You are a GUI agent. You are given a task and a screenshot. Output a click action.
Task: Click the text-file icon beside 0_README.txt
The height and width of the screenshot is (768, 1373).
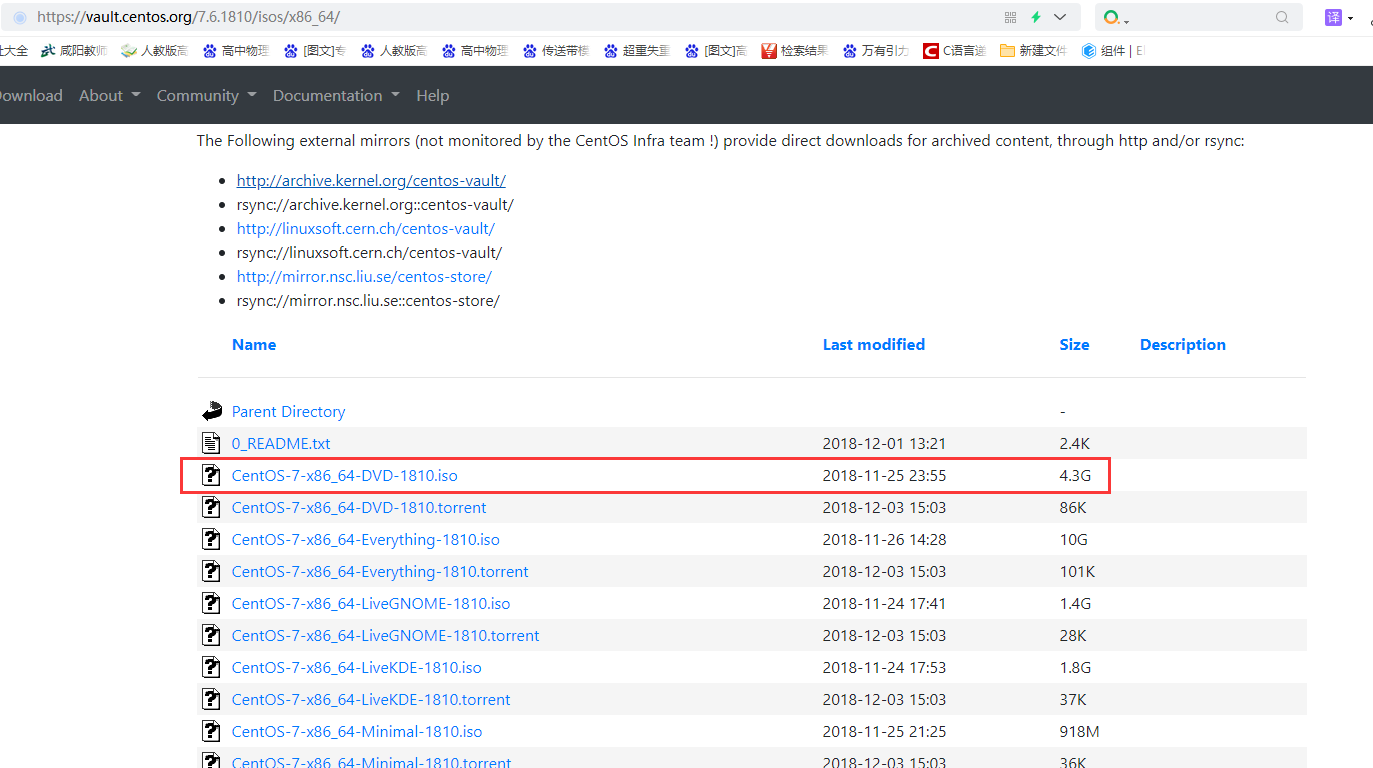click(x=211, y=443)
